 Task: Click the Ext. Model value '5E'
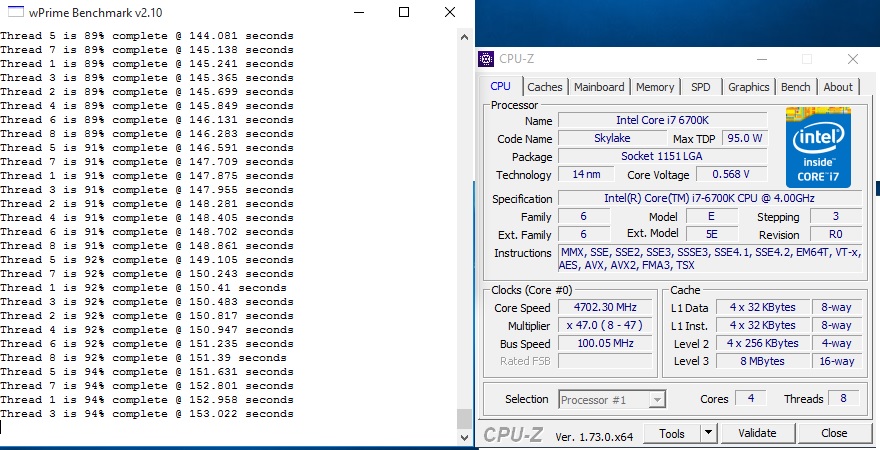coord(711,234)
